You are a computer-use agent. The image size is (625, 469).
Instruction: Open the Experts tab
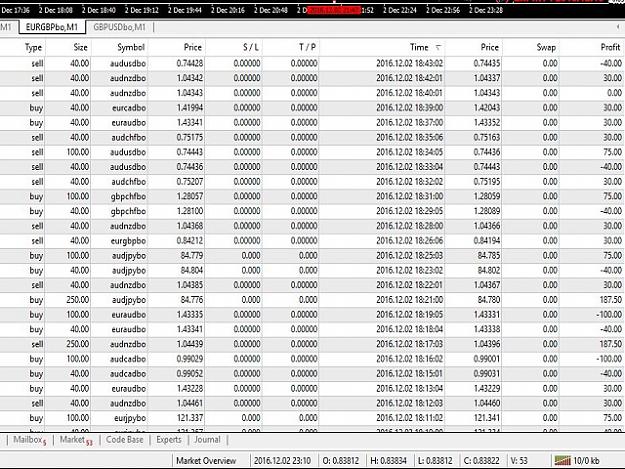click(x=169, y=440)
